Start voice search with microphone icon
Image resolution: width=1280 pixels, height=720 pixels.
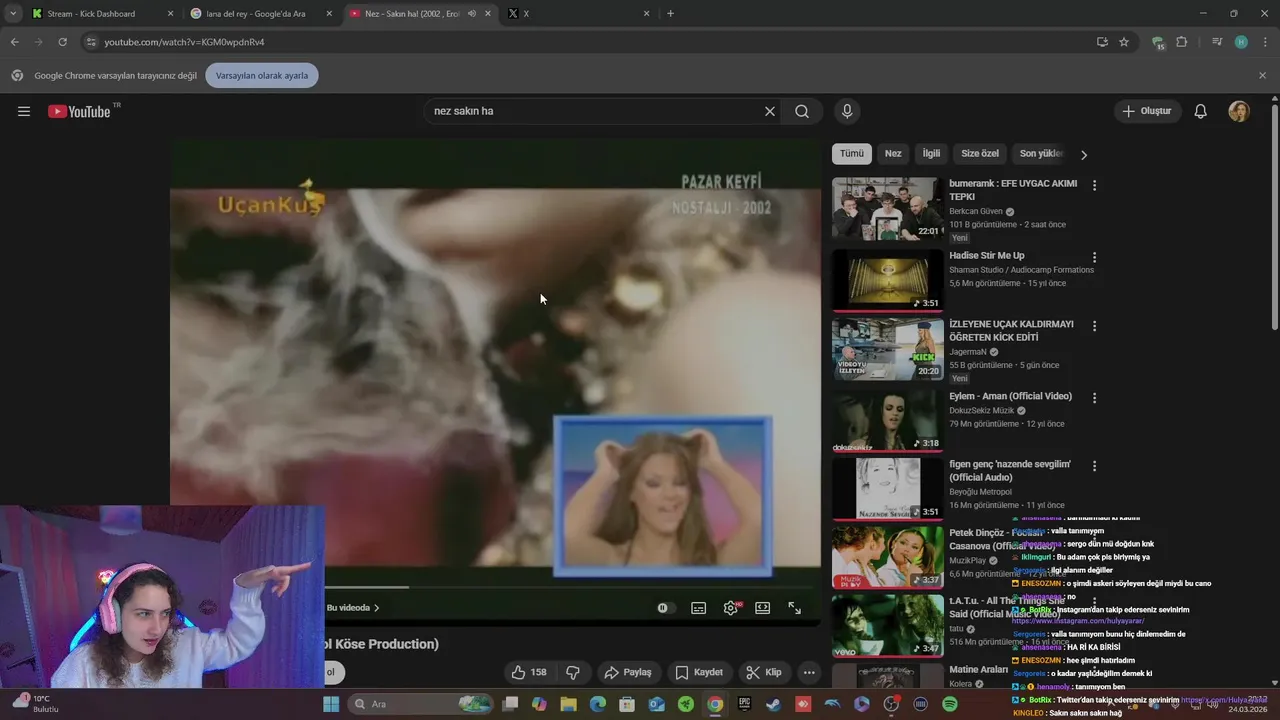[x=847, y=111]
